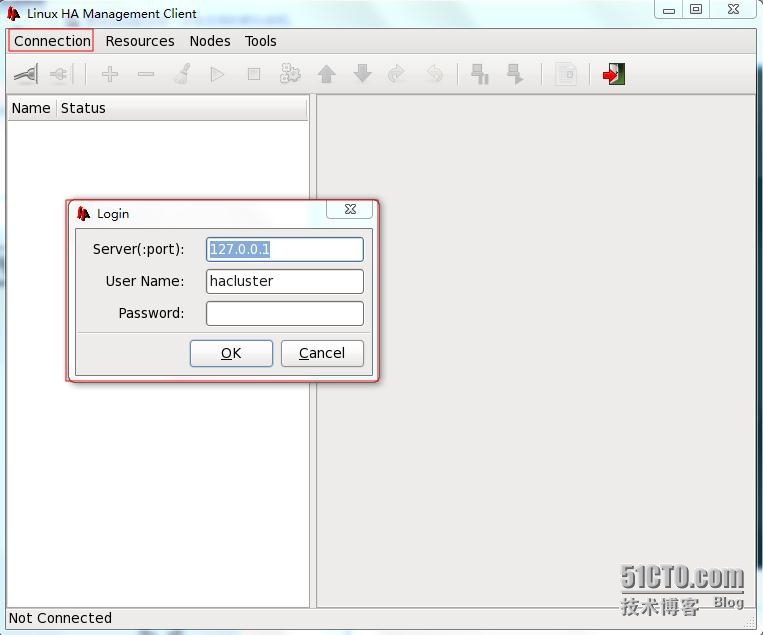Viewport: 763px width, 635px height.
Task: Minimize the Linux HA Management Client window
Action: (x=669, y=10)
